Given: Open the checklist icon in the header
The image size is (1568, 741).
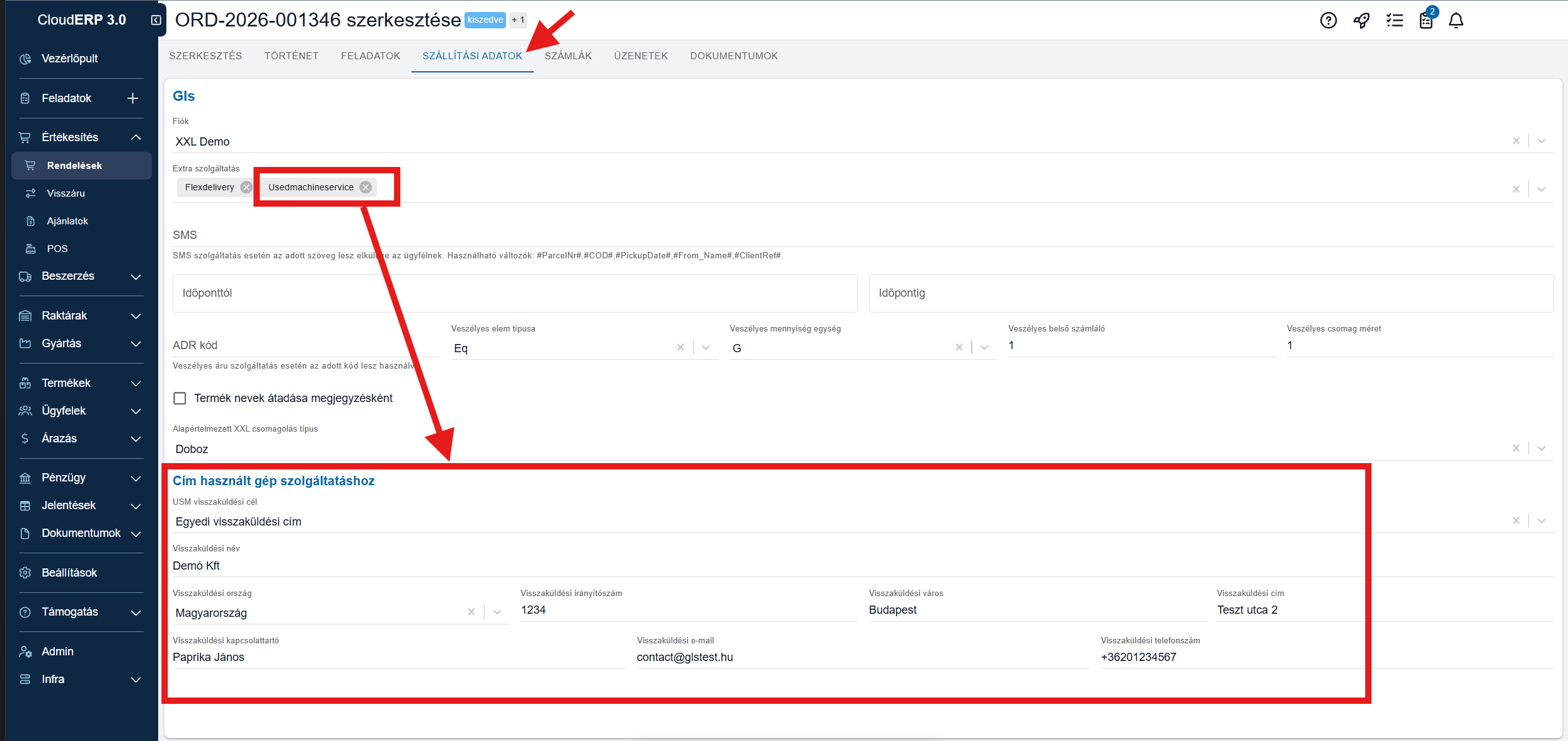Looking at the screenshot, I should point(1395,21).
